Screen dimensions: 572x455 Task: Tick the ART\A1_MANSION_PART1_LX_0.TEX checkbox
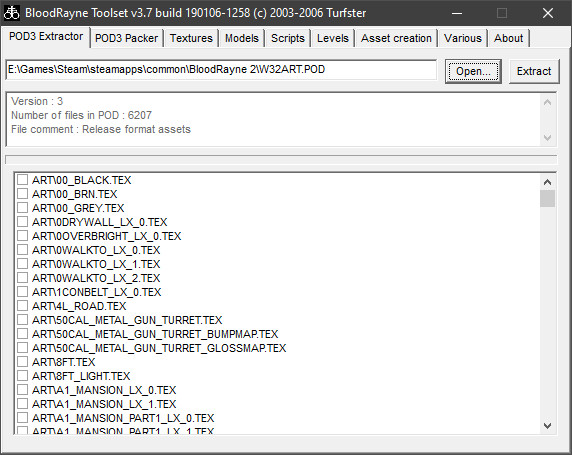coord(23,418)
